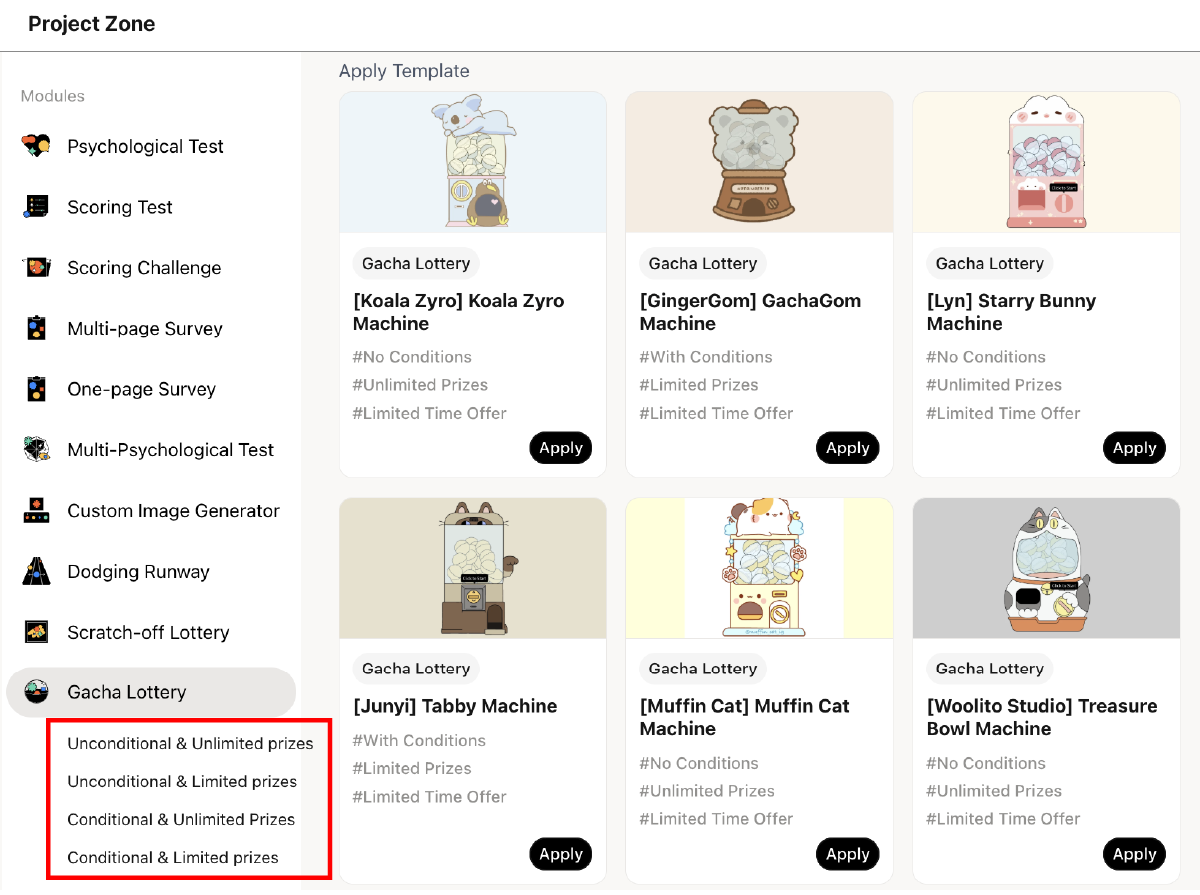Select the Scoring Test sidebar icon

36,207
